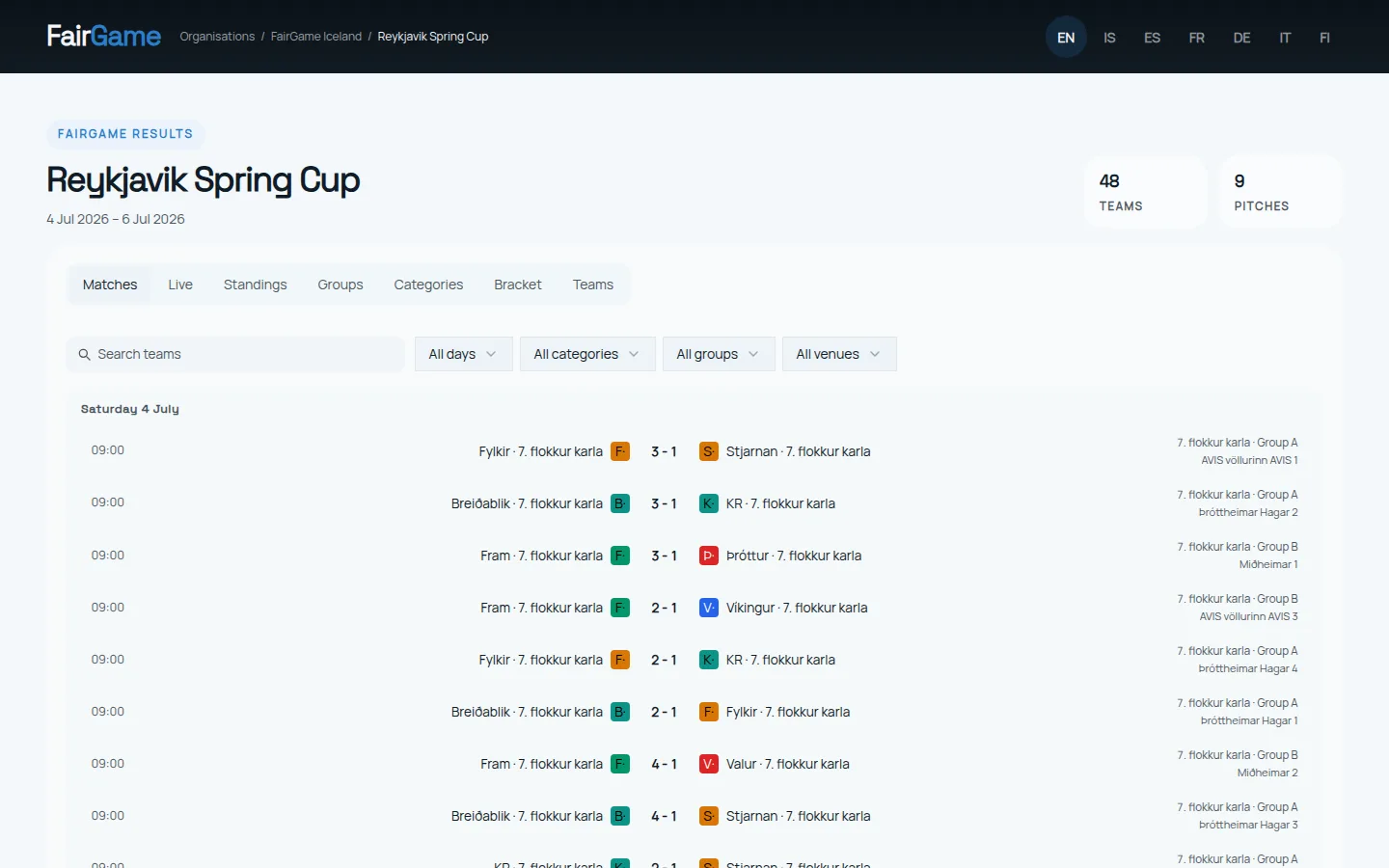Click venue "AVIS völlurinn AVIS 3"
Image resolution: width=1389 pixels, height=868 pixels.
[x=1249, y=616]
